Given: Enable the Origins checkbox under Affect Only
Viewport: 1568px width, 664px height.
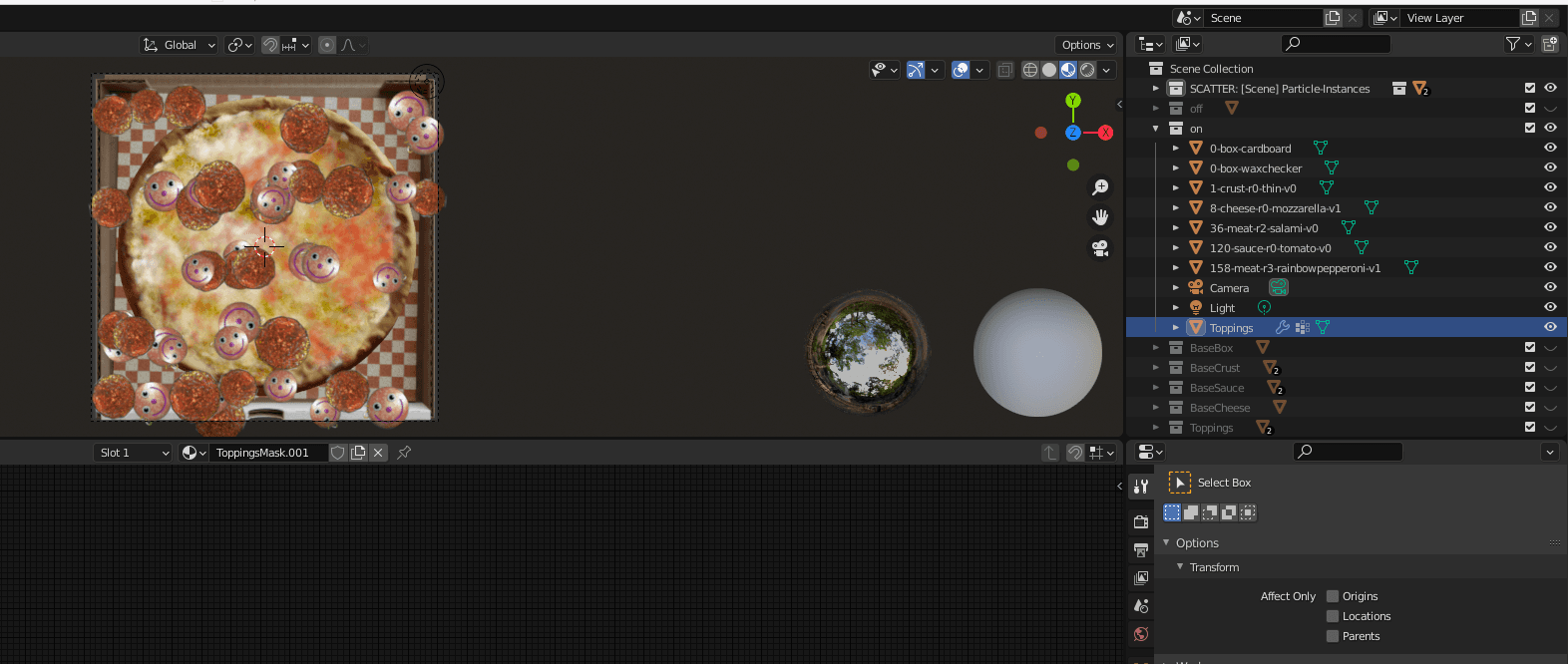Looking at the screenshot, I should tap(1333, 596).
